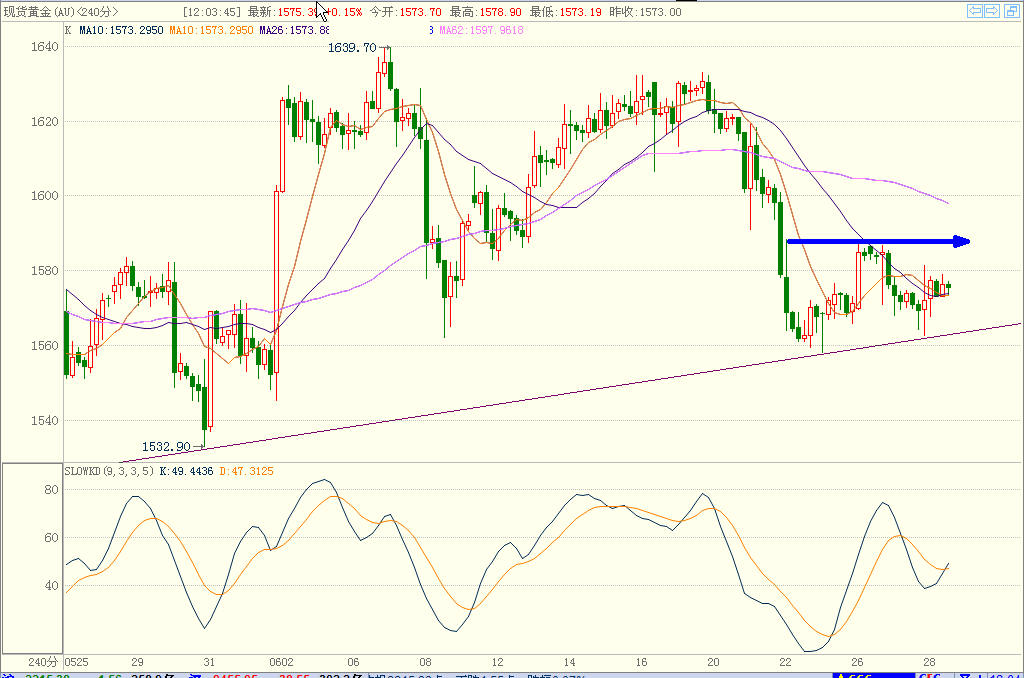Screen dimensions: 1024x678
Task: Click the 1560 price axis label
Action: point(44,346)
